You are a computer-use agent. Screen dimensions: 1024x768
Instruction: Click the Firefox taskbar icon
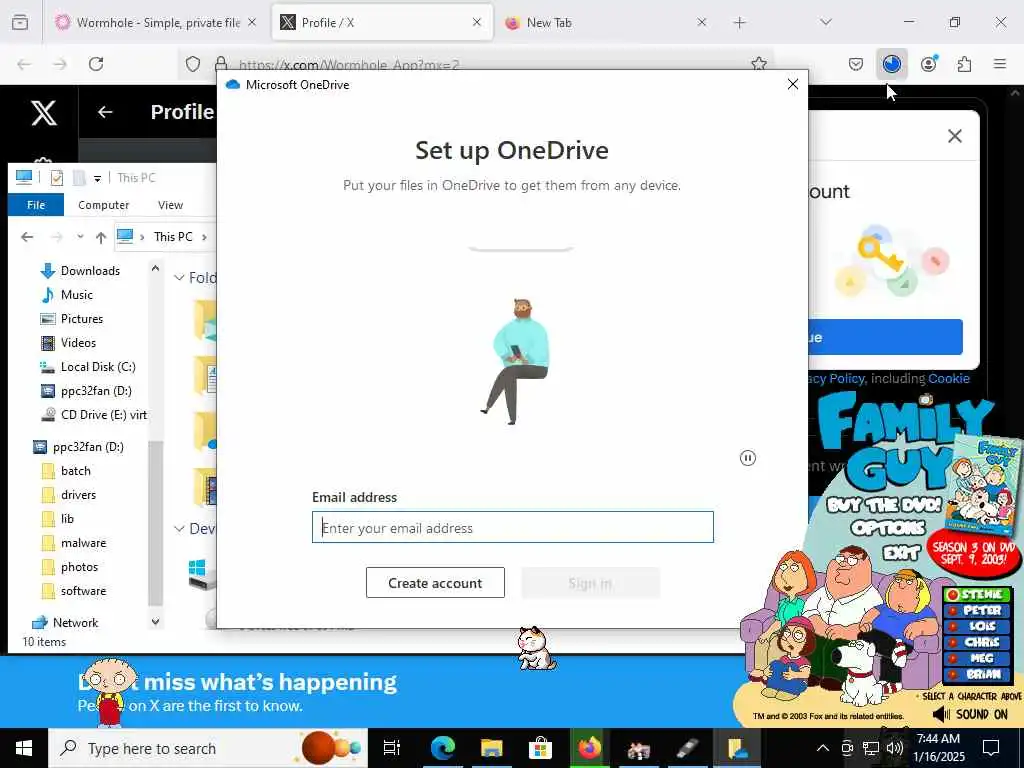tap(589, 748)
